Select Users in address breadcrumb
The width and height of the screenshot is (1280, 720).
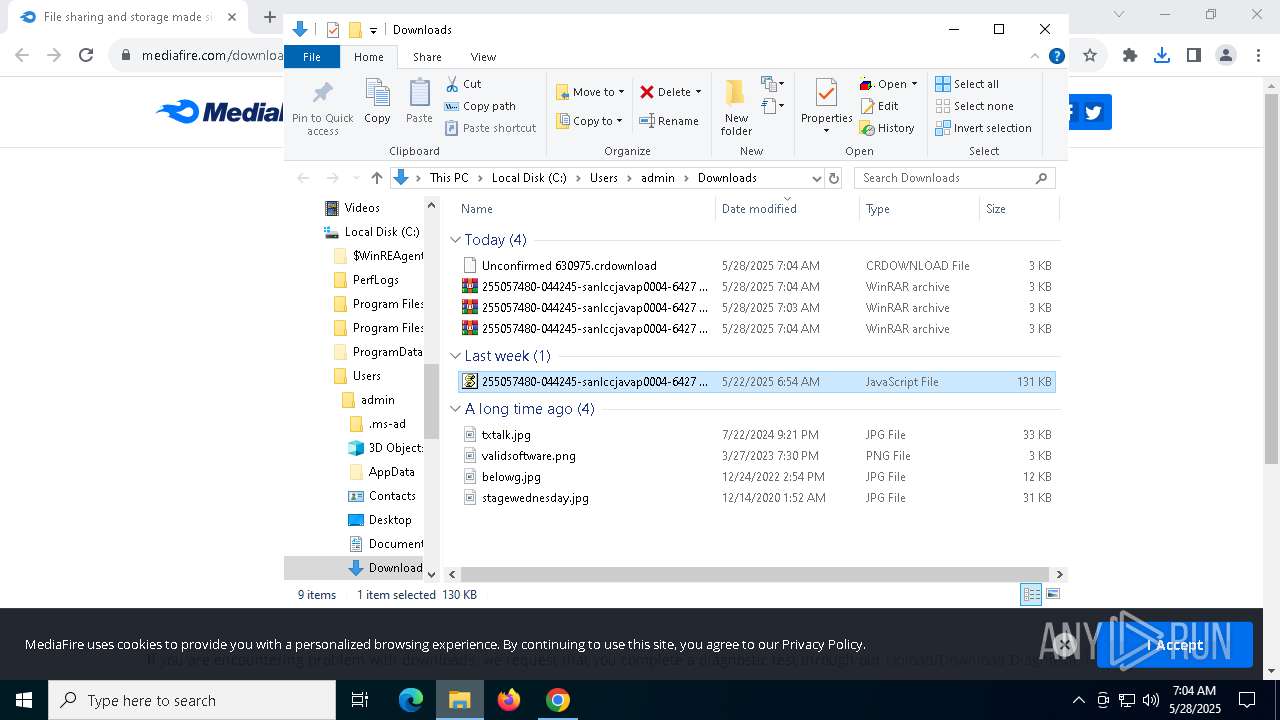603,178
